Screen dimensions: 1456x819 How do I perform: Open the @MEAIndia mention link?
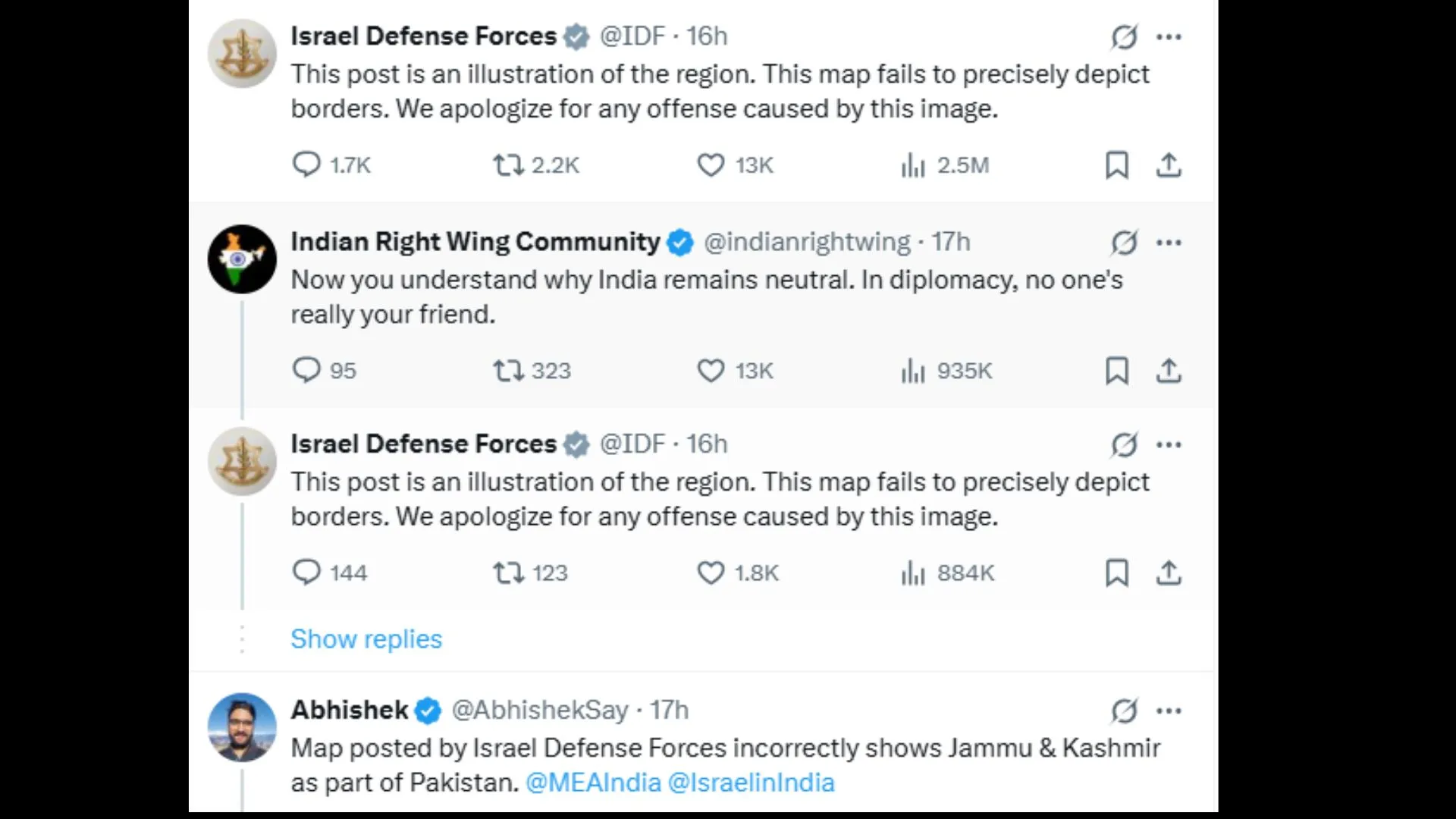[x=593, y=783]
